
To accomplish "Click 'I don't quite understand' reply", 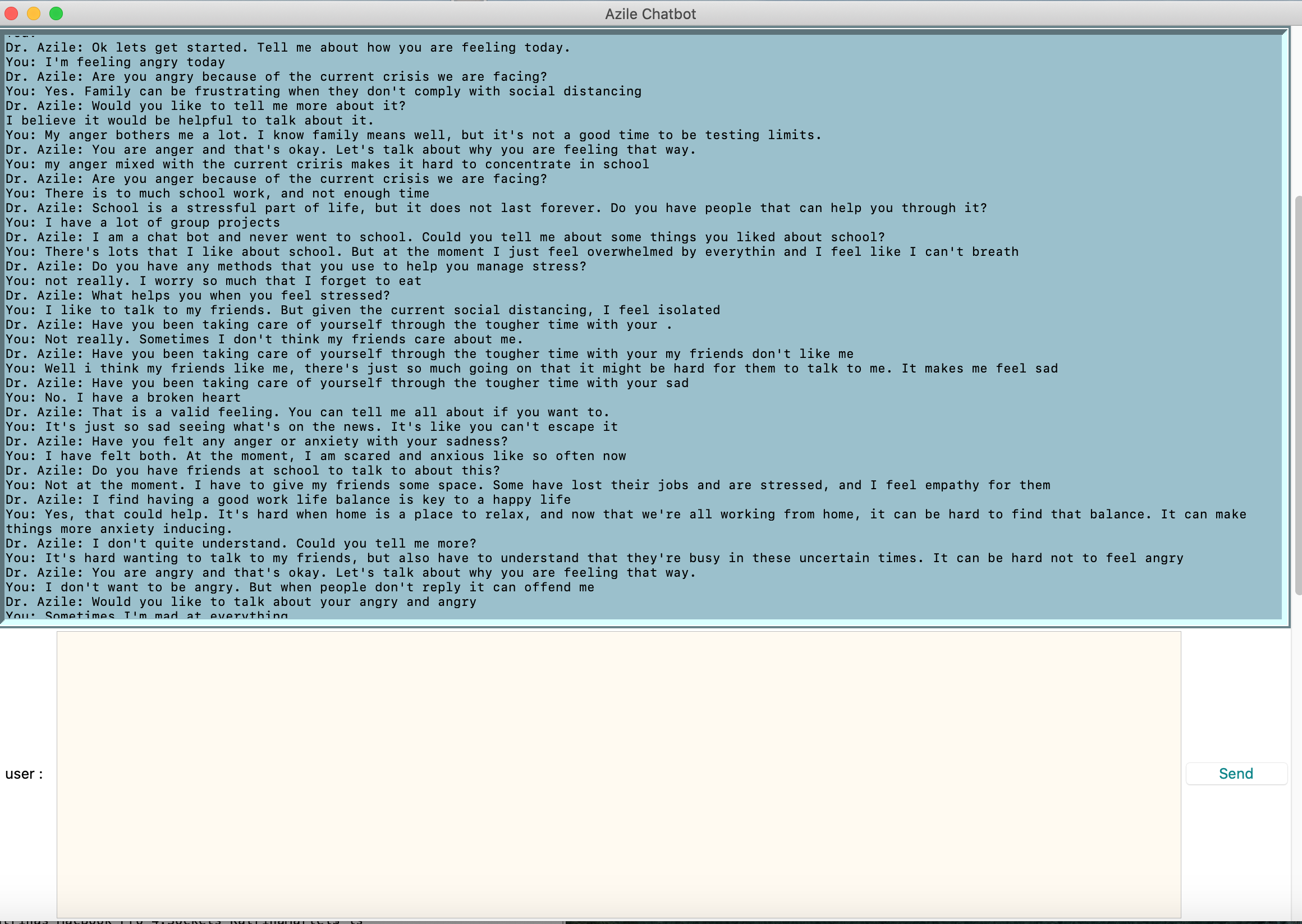I will [241, 544].
